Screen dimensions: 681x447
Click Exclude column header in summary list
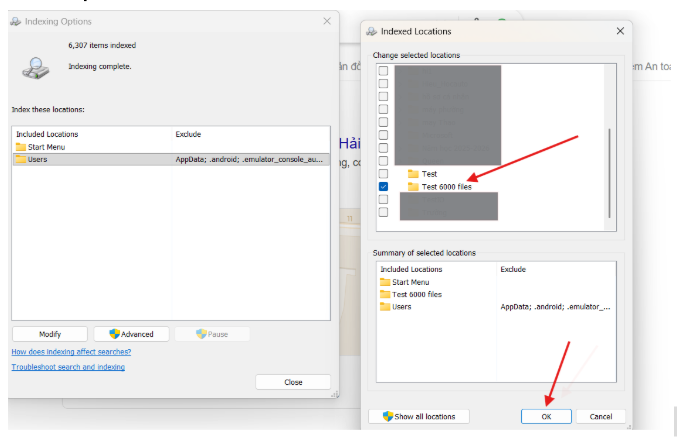click(x=513, y=269)
